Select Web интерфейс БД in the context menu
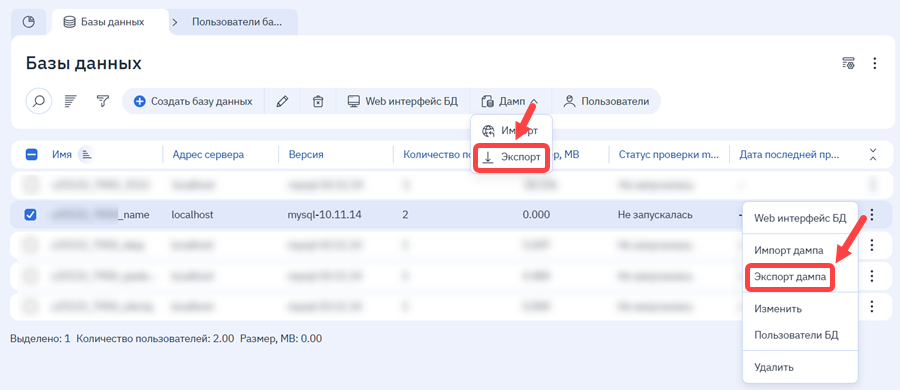 800,218
